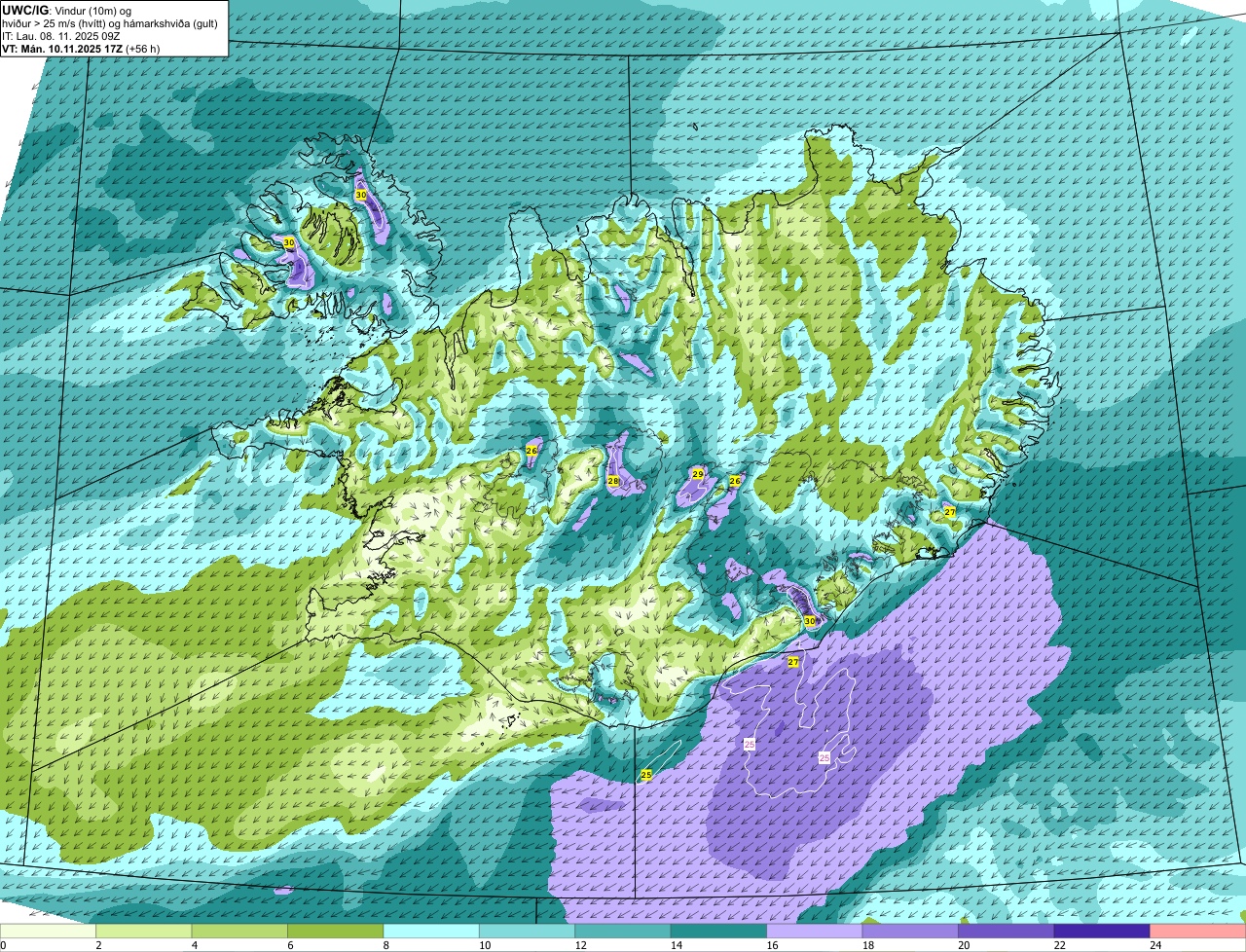Click the 'IT: Lau. 08. 11. 2025 09Z' line

(x=61, y=36)
